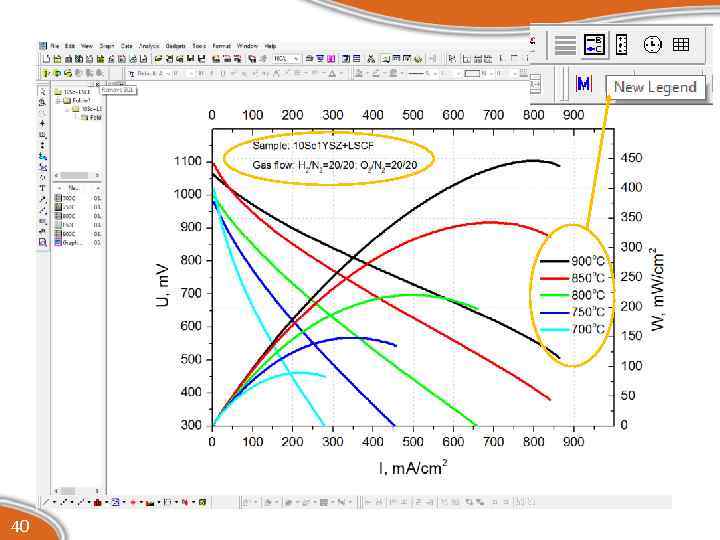Open the View menu

pyautogui.click(x=87, y=46)
